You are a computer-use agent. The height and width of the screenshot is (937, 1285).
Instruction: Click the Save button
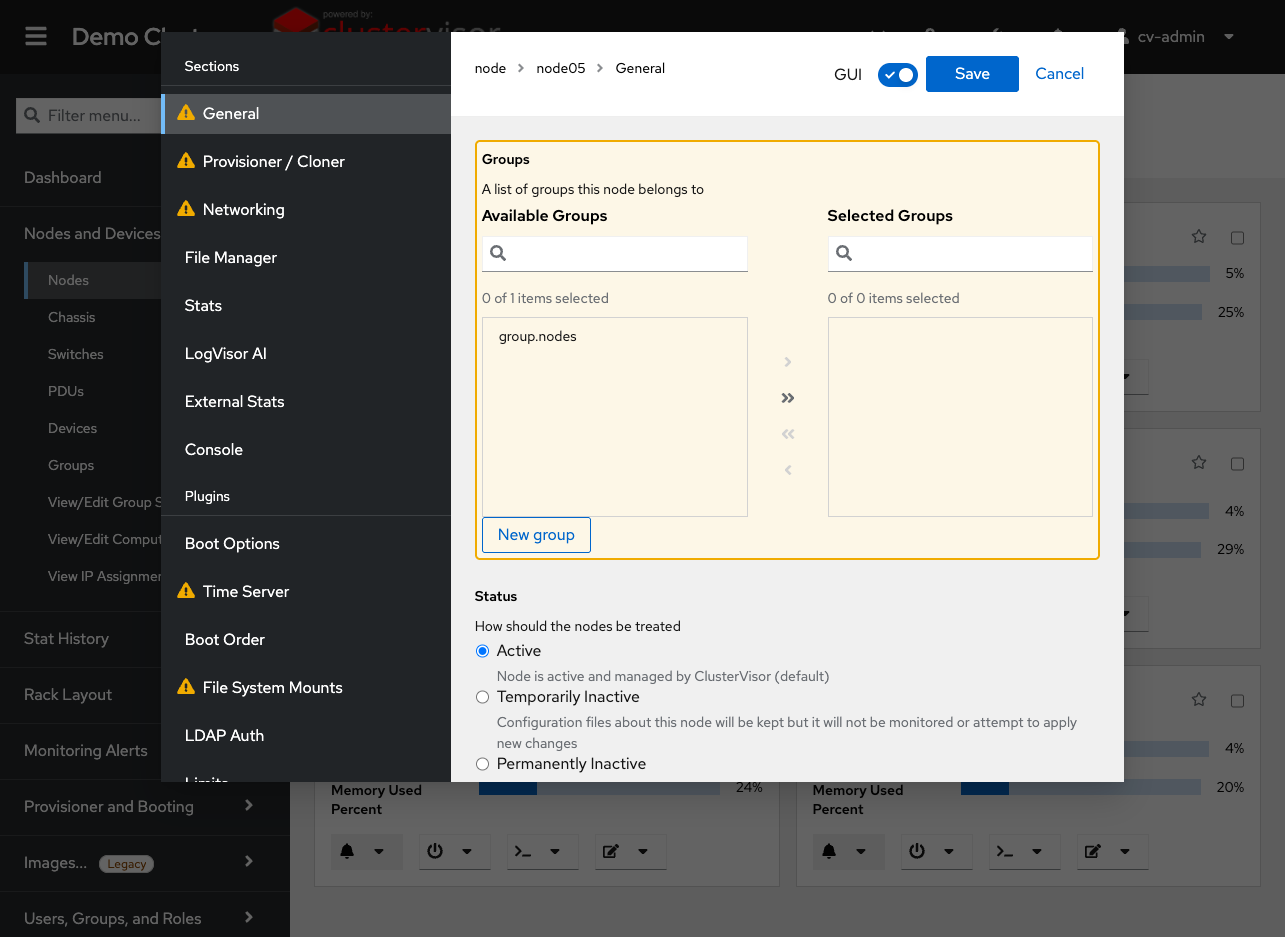click(972, 74)
